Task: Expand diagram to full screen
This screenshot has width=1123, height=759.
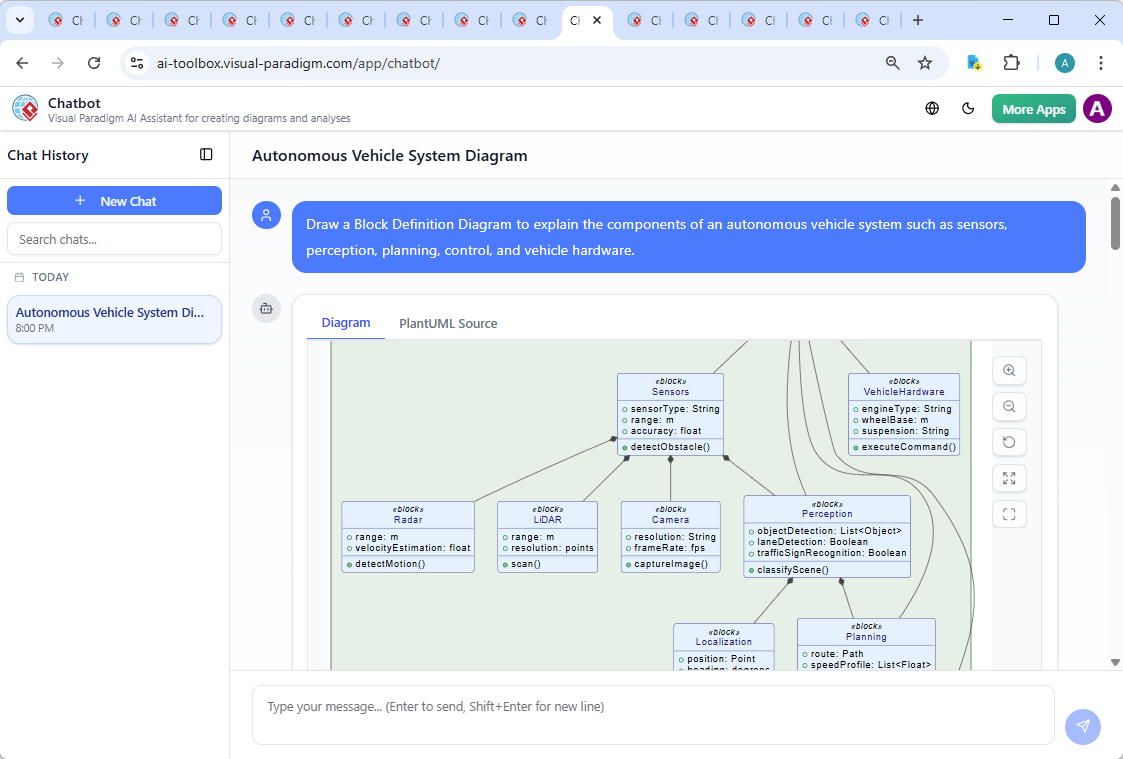Action: [1009, 478]
